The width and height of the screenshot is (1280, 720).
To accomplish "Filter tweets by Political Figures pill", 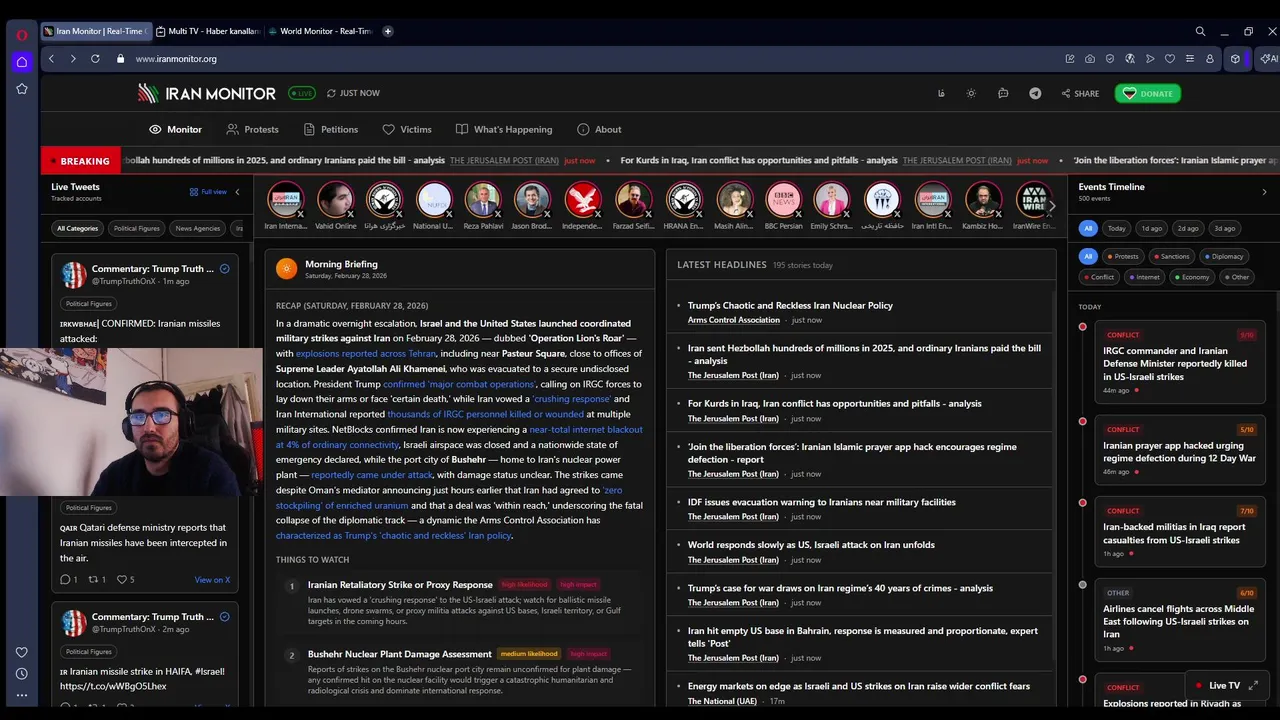I will point(136,228).
